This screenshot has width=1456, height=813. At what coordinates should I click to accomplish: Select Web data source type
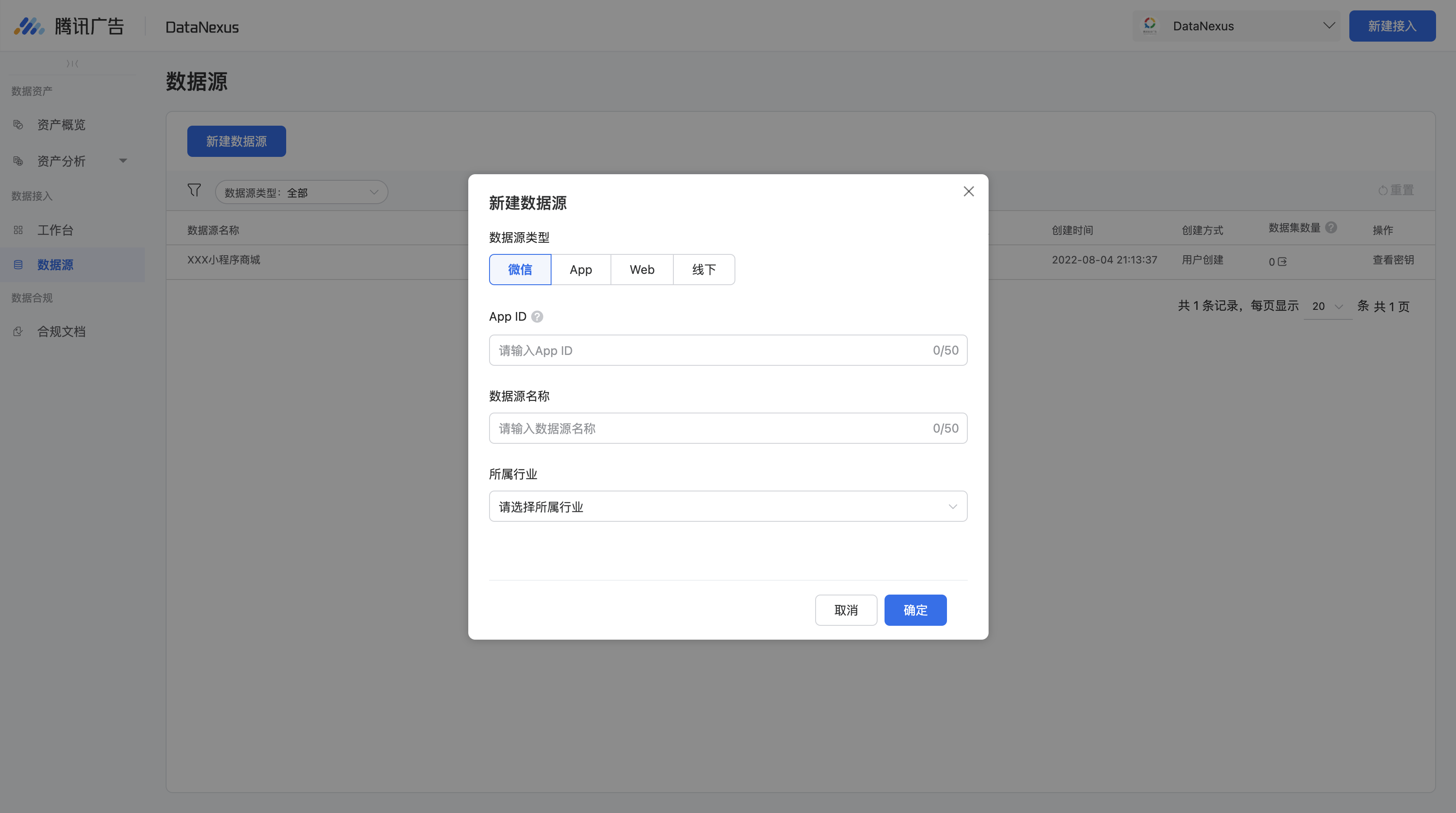pos(642,270)
